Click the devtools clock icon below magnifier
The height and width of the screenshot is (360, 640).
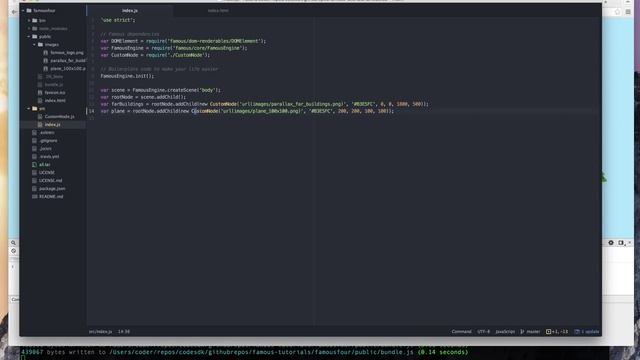click(13, 251)
